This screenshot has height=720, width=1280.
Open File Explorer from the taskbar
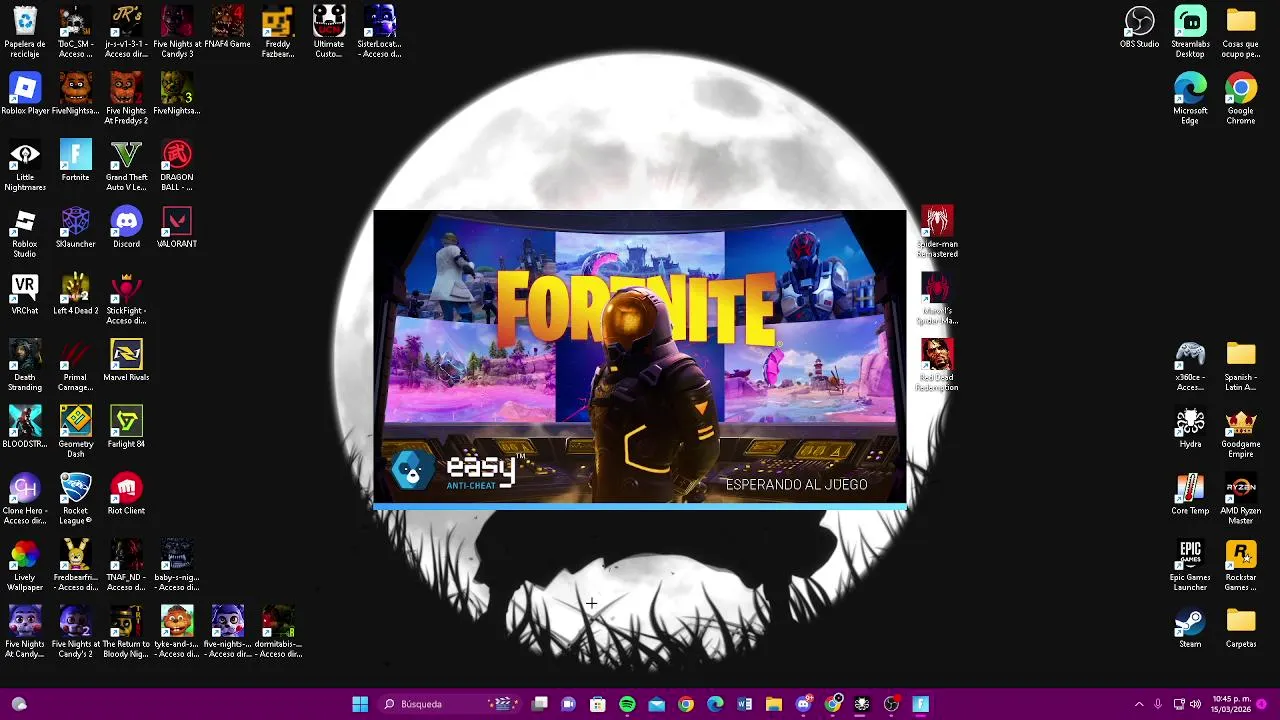coord(773,704)
